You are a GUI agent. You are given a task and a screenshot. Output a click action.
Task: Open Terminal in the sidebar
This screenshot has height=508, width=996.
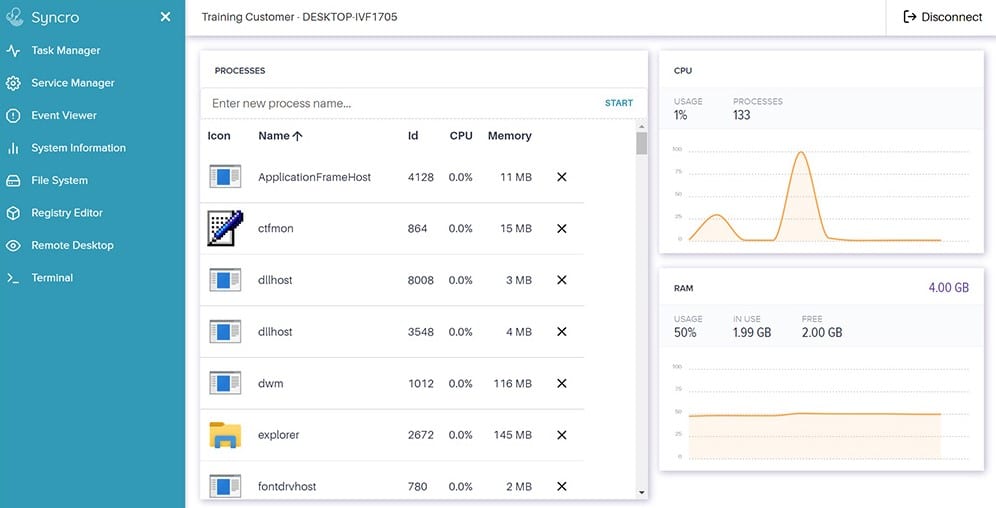click(52, 277)
